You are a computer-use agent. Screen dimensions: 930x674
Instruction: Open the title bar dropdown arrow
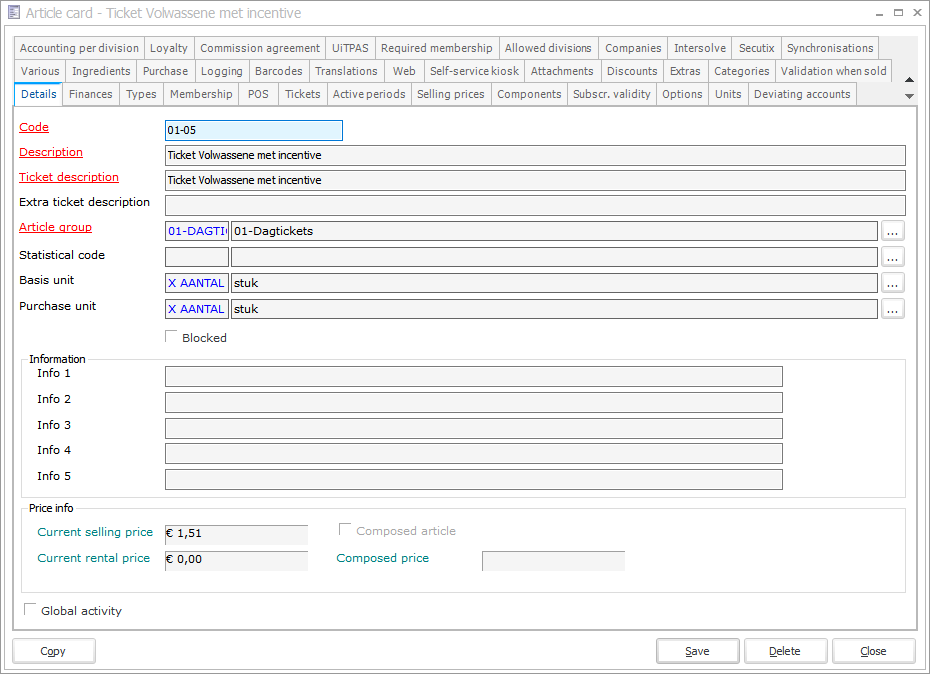(877, 14)
